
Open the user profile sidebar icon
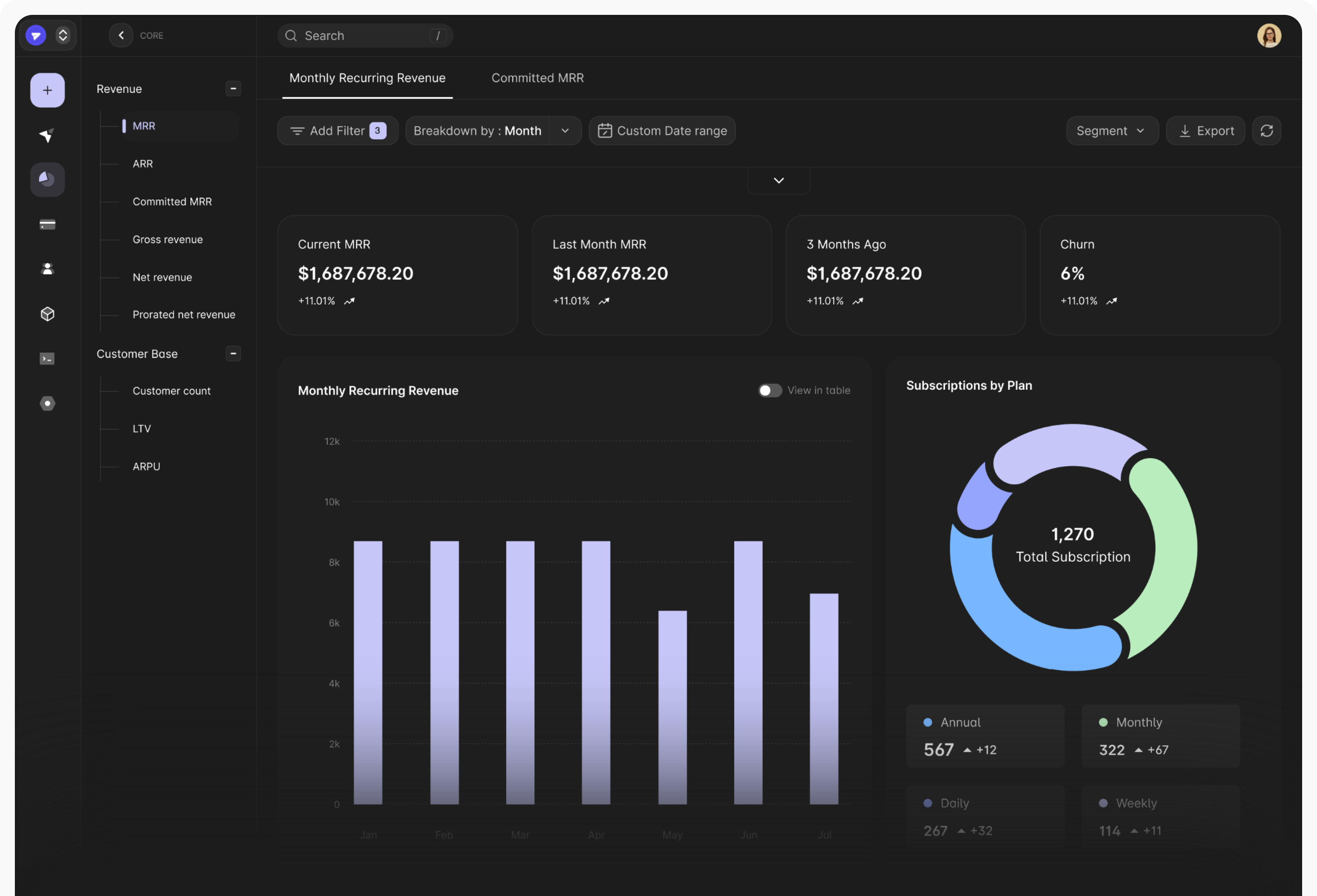point(47,269)
